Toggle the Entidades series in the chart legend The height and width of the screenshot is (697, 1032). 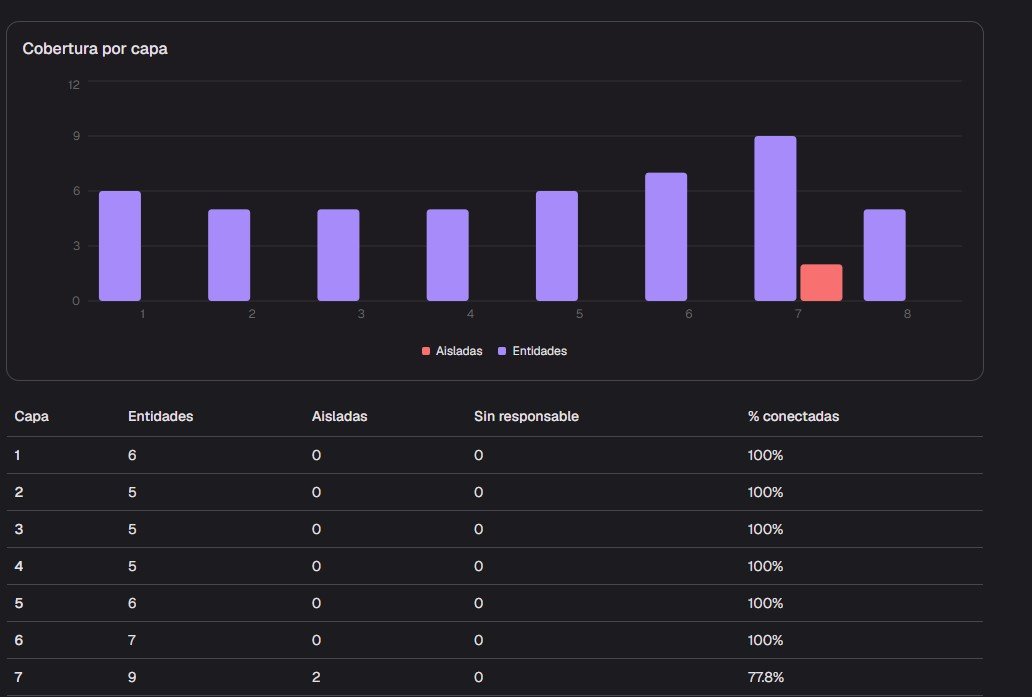tap(532, 351)
